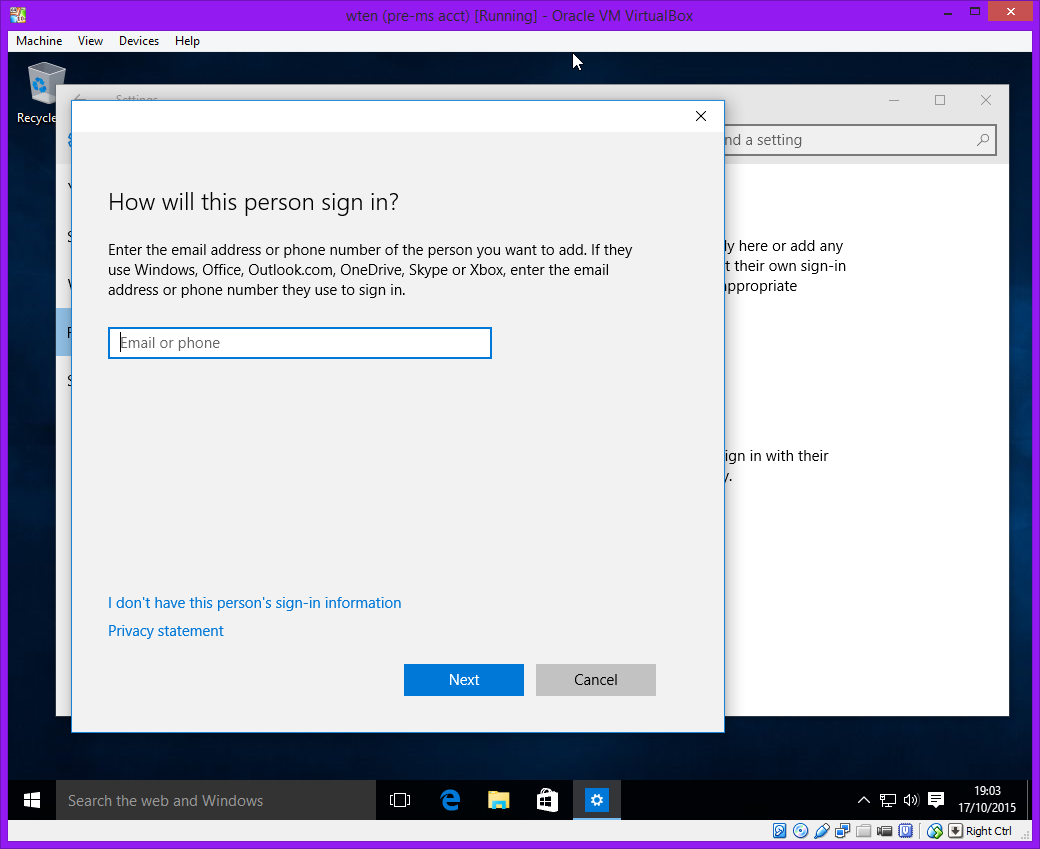Focus the Email or phone field
Screen dimensions: 1040x849
point(300,343)
